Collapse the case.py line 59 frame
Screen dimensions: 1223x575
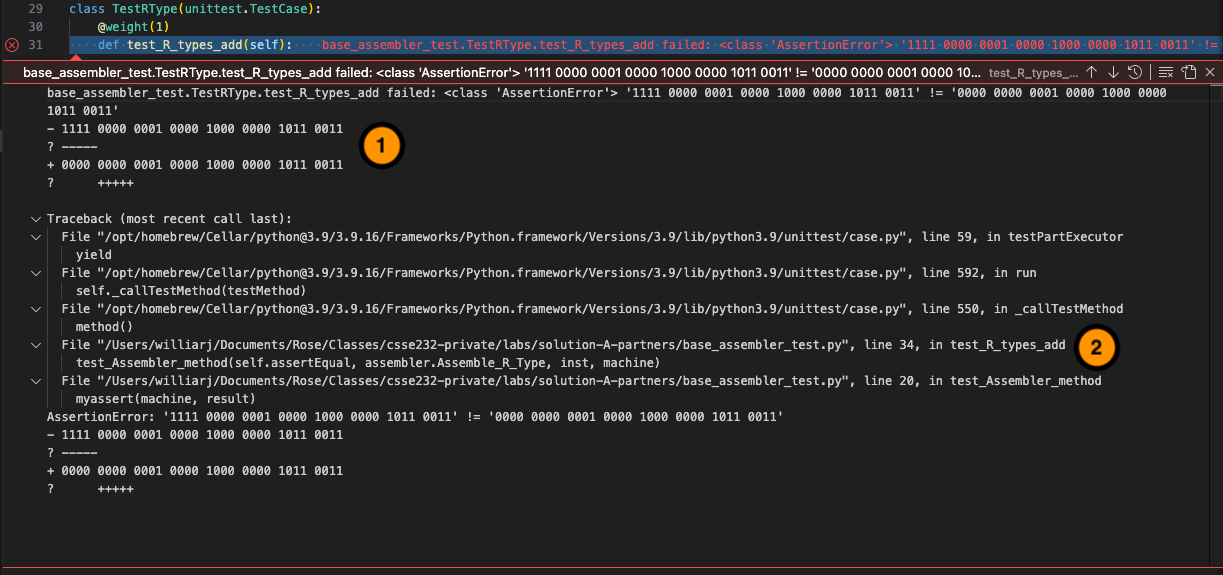[36, 237]
